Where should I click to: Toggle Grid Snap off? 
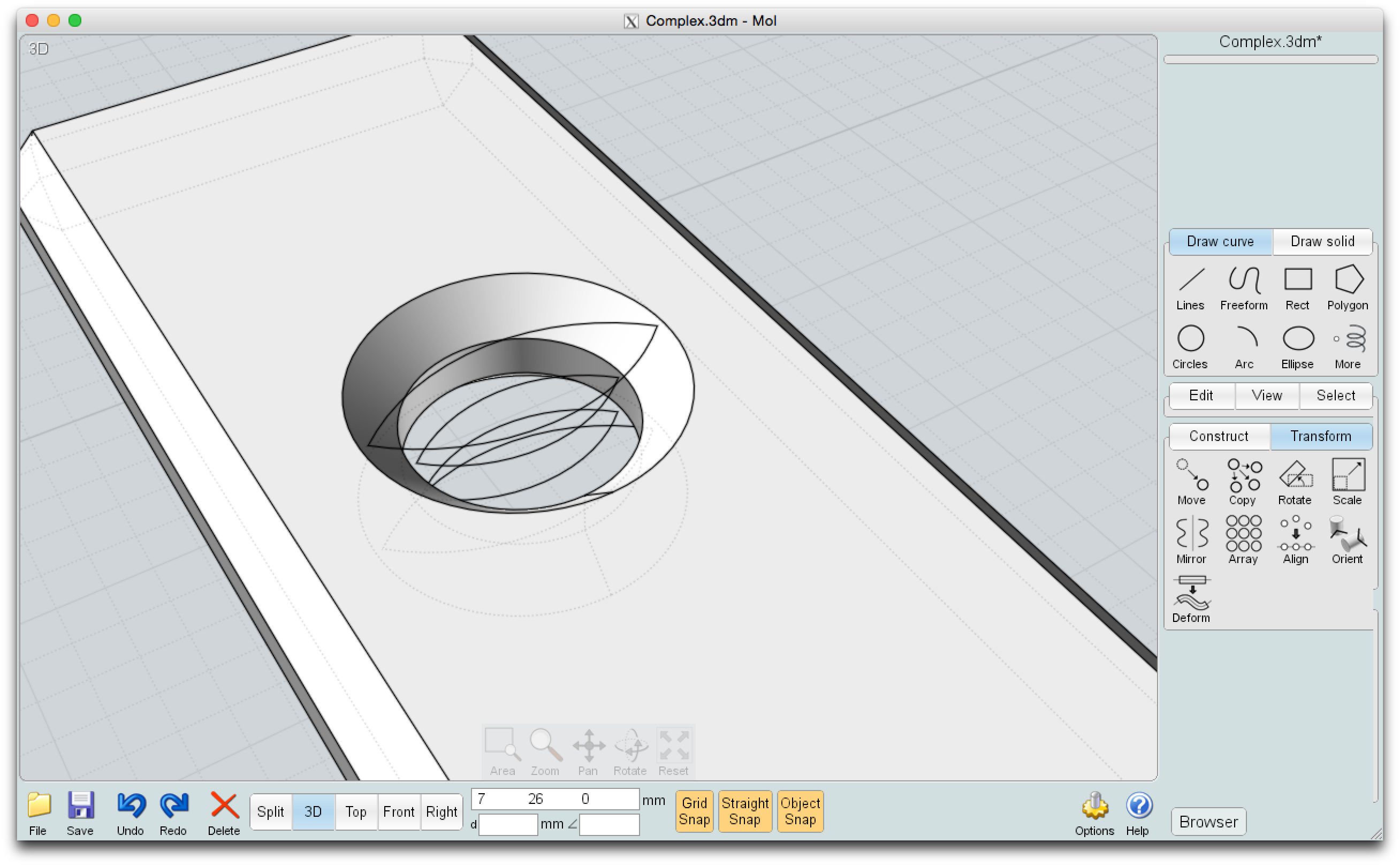click(695, 811)
